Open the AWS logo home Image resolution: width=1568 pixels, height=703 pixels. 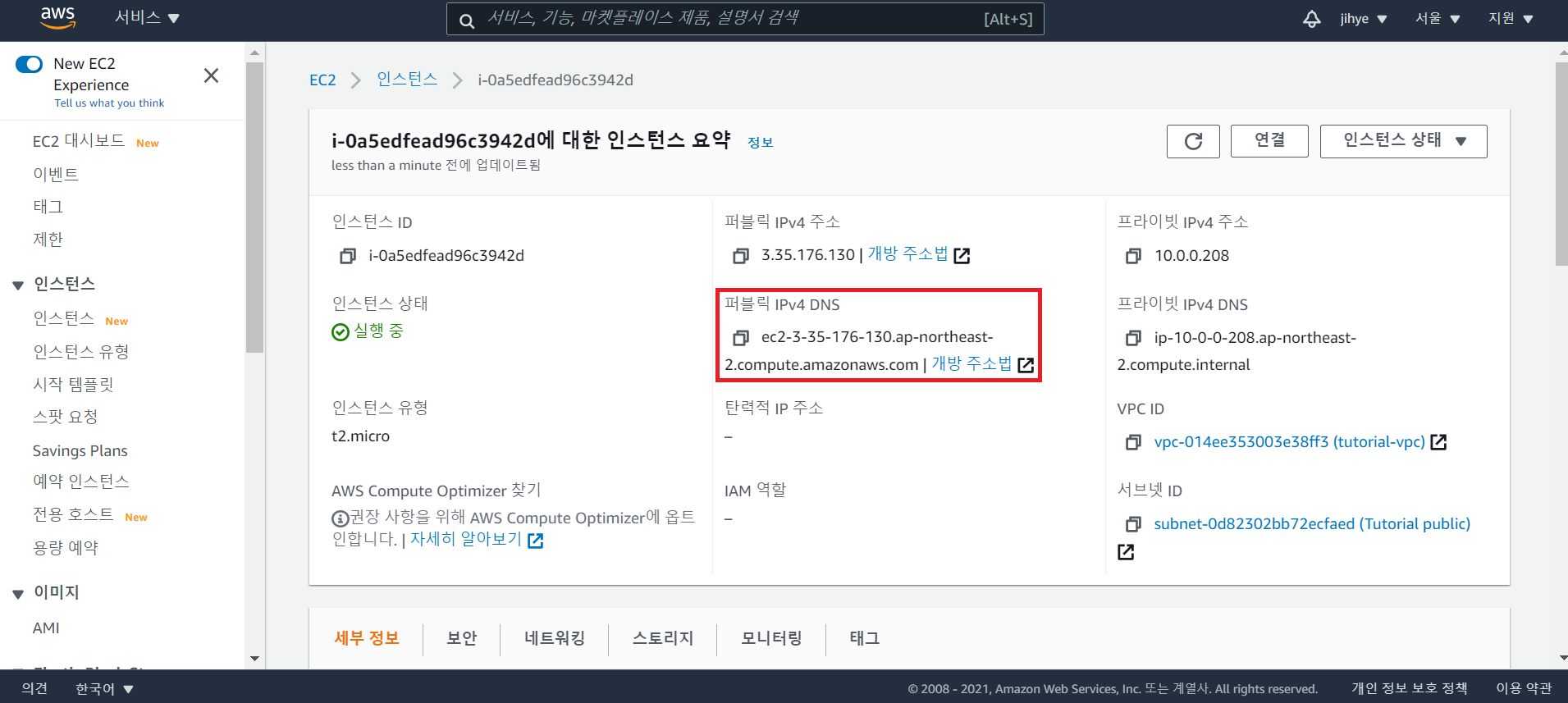tap(57, 18)
